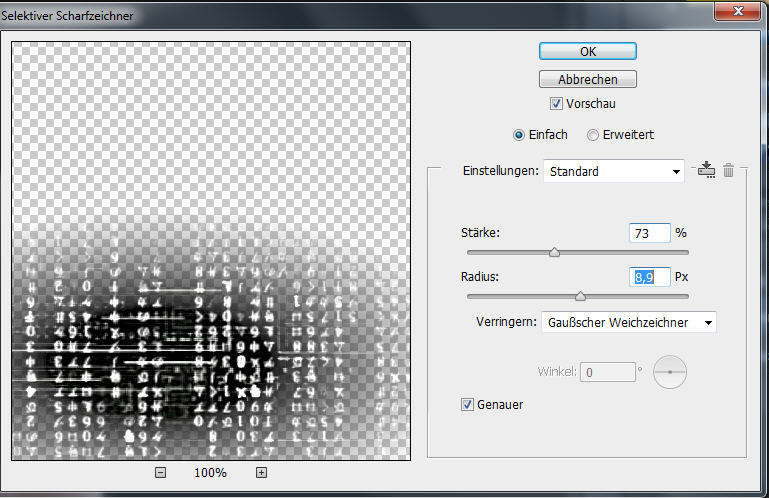Zoom out the preview with minus icon
This screenshot has width=769, height=498.
[160, 473]
